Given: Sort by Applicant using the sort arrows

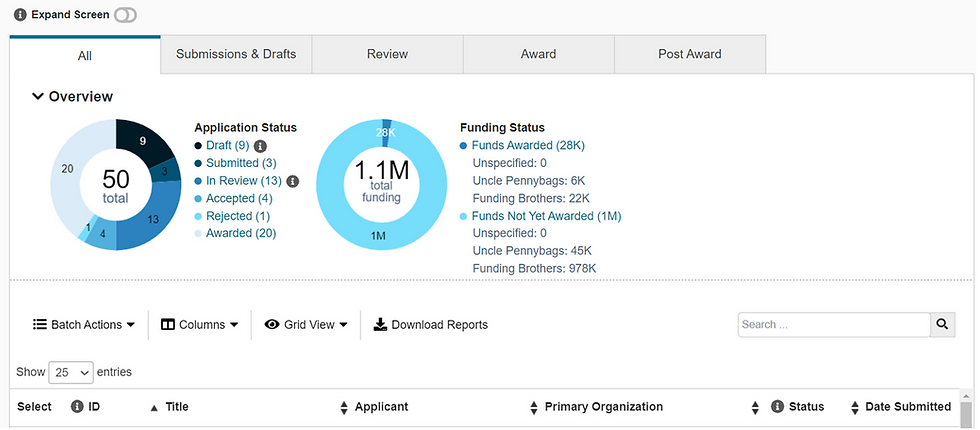Looking at the screenshot, I should [345, 408].
